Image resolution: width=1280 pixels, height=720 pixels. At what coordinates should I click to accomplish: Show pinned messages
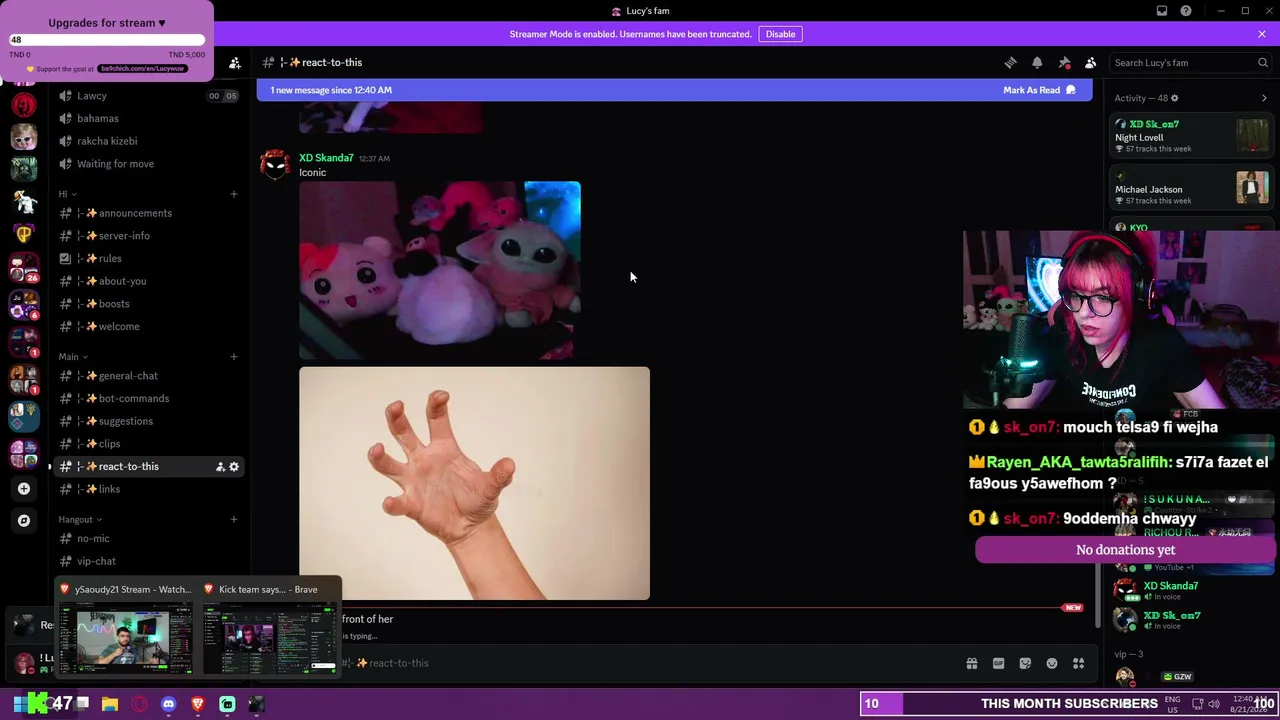pos(1064,62)
